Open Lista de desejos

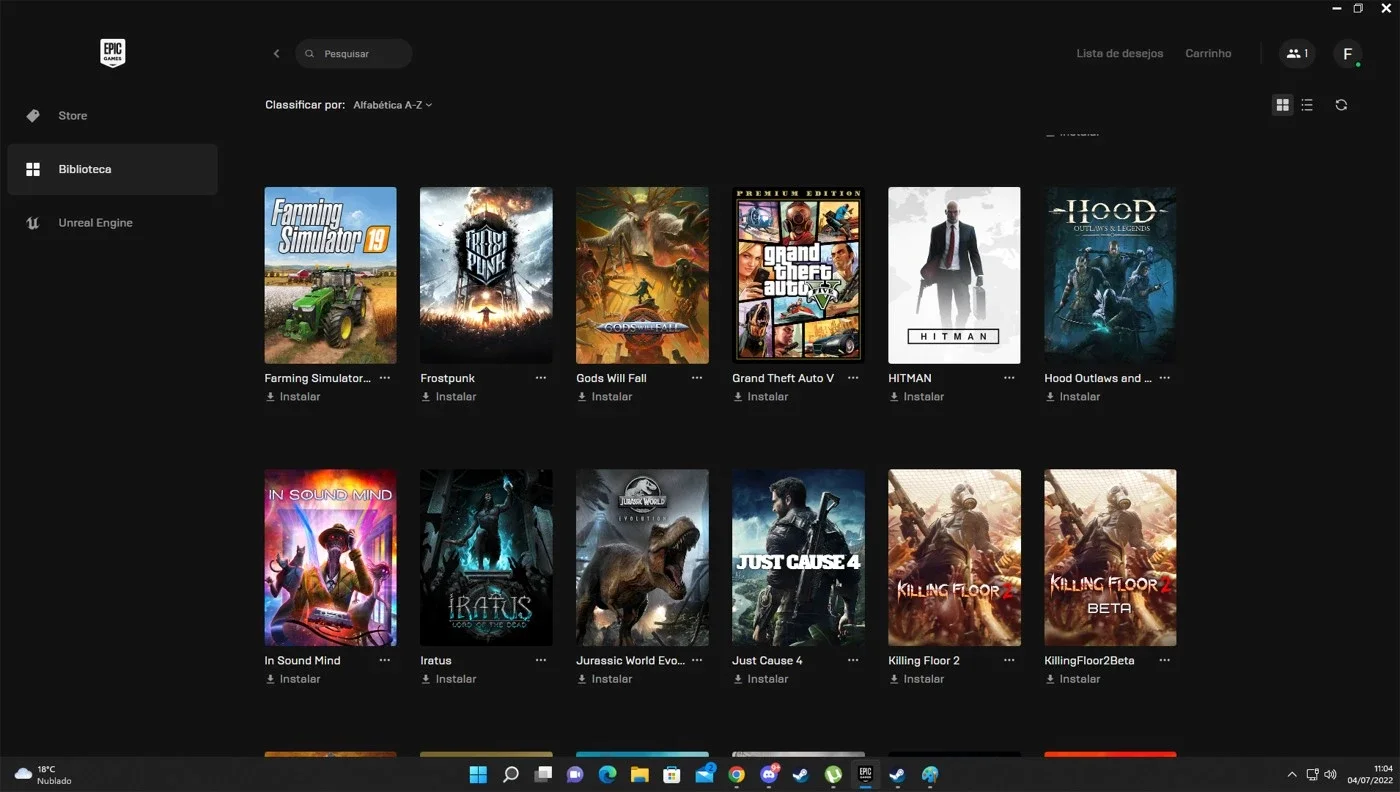[x=1119, y=54]
